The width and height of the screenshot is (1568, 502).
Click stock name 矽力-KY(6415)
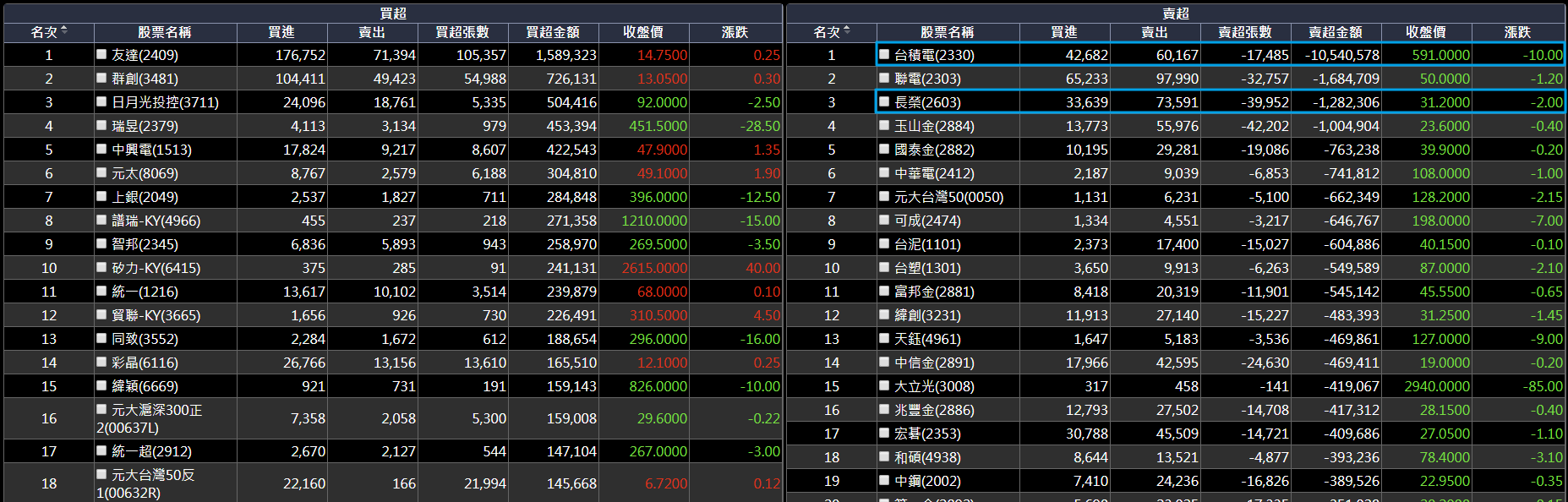[156, 268]
